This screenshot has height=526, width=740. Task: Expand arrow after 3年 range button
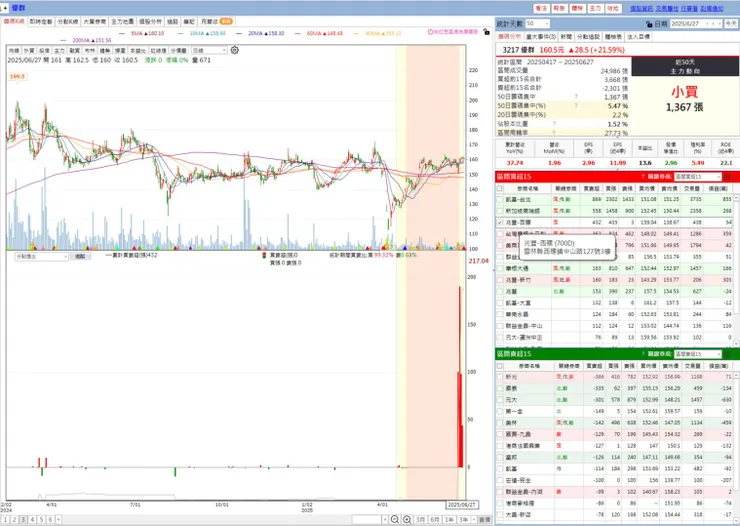(x=473, y=519)
